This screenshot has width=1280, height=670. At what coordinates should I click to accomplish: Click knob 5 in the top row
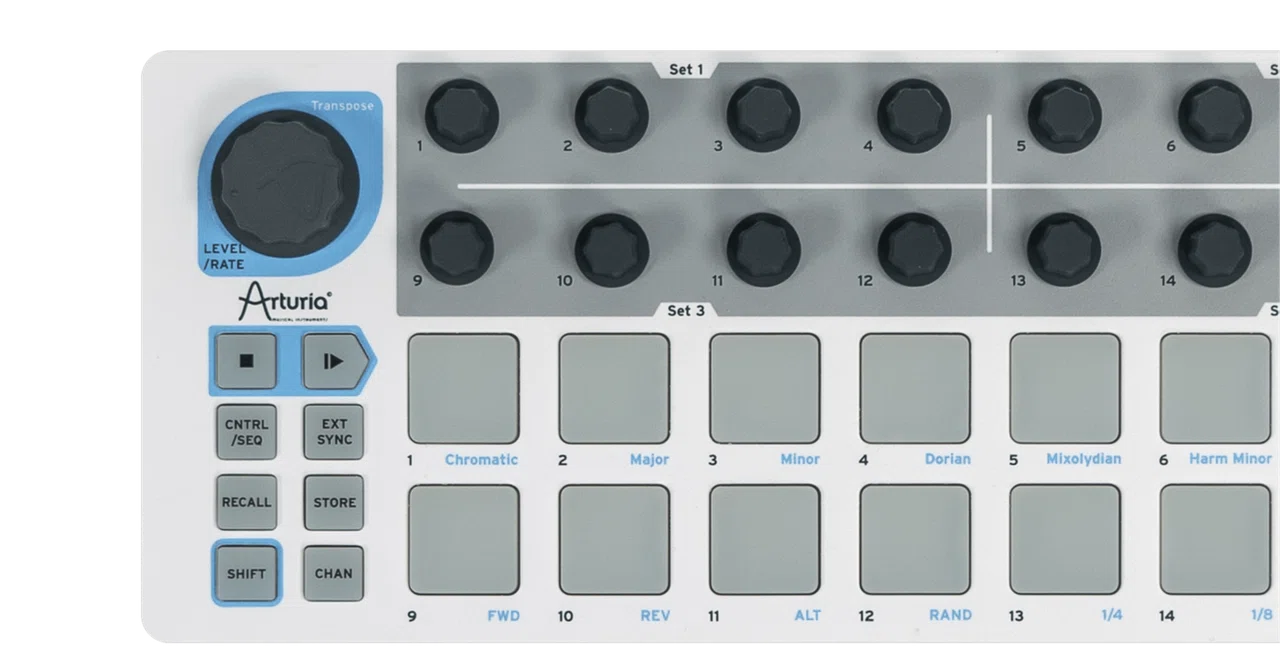point(1065,115)
